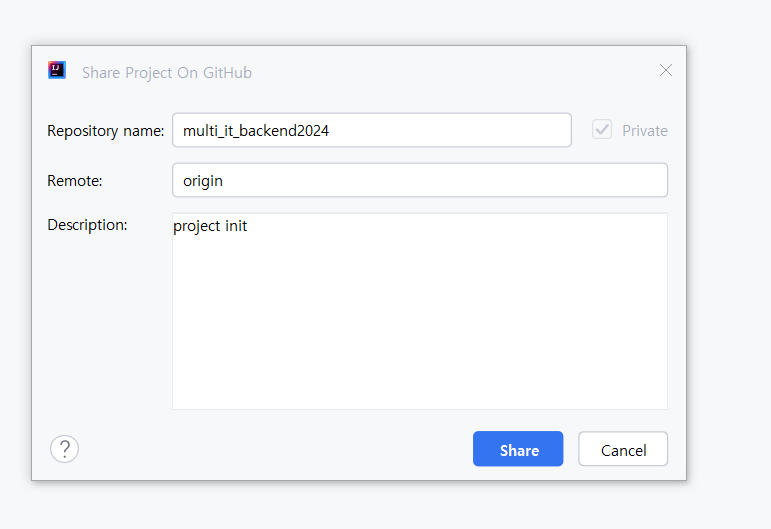Click the empty space after "origin" in Remote field

(443, 180)
